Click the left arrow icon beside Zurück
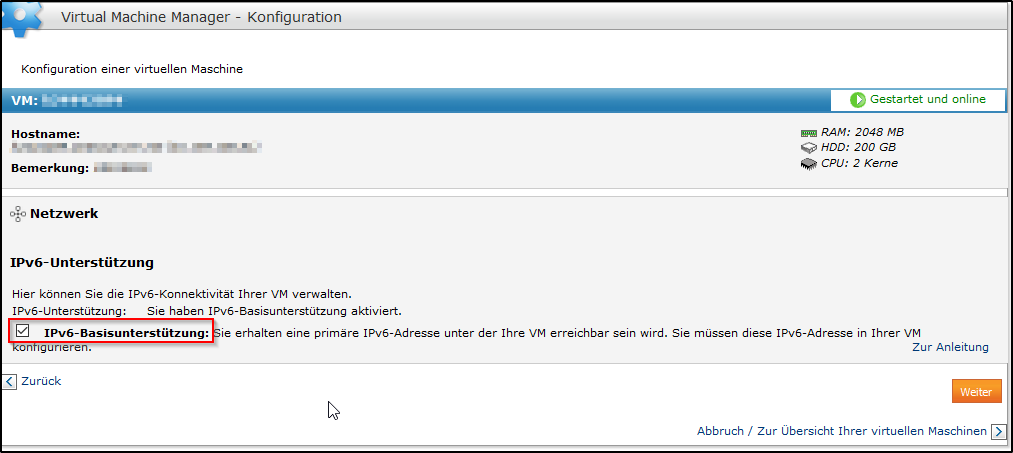This screenshot has width=1013, height=453. click(x=10, y=381)
